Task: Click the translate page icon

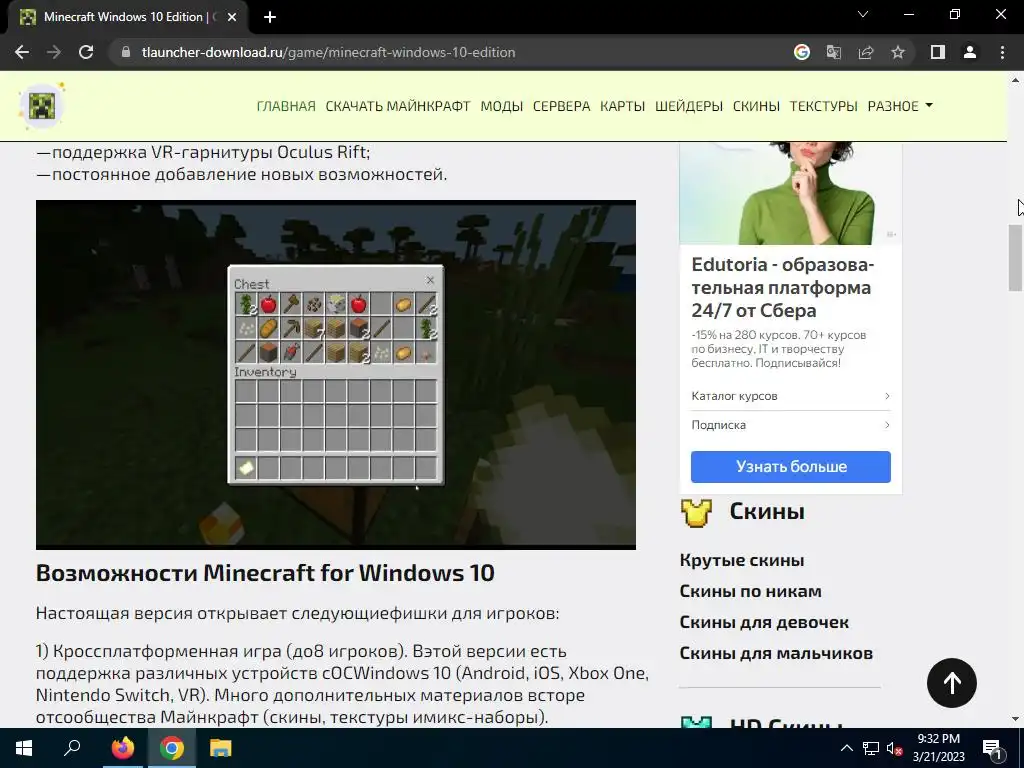Action: point(834,52)
